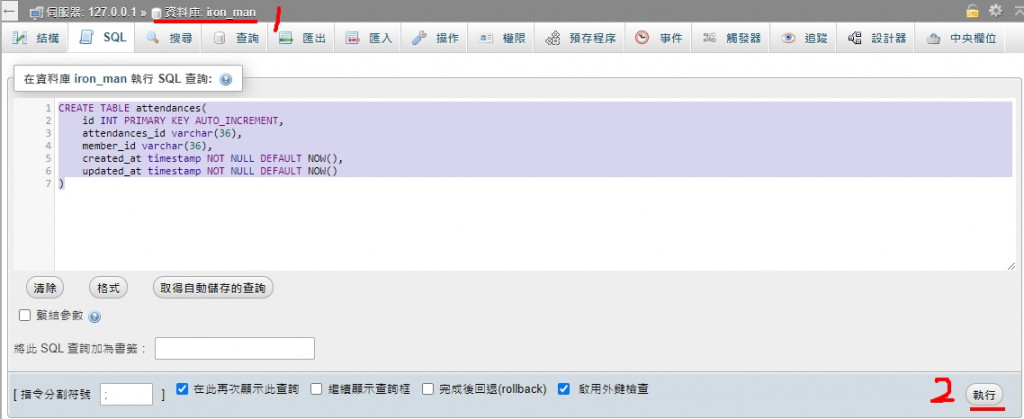Open the 預存程序 tab
Viewport: 1024px width, 419px height.
point(580,39)
